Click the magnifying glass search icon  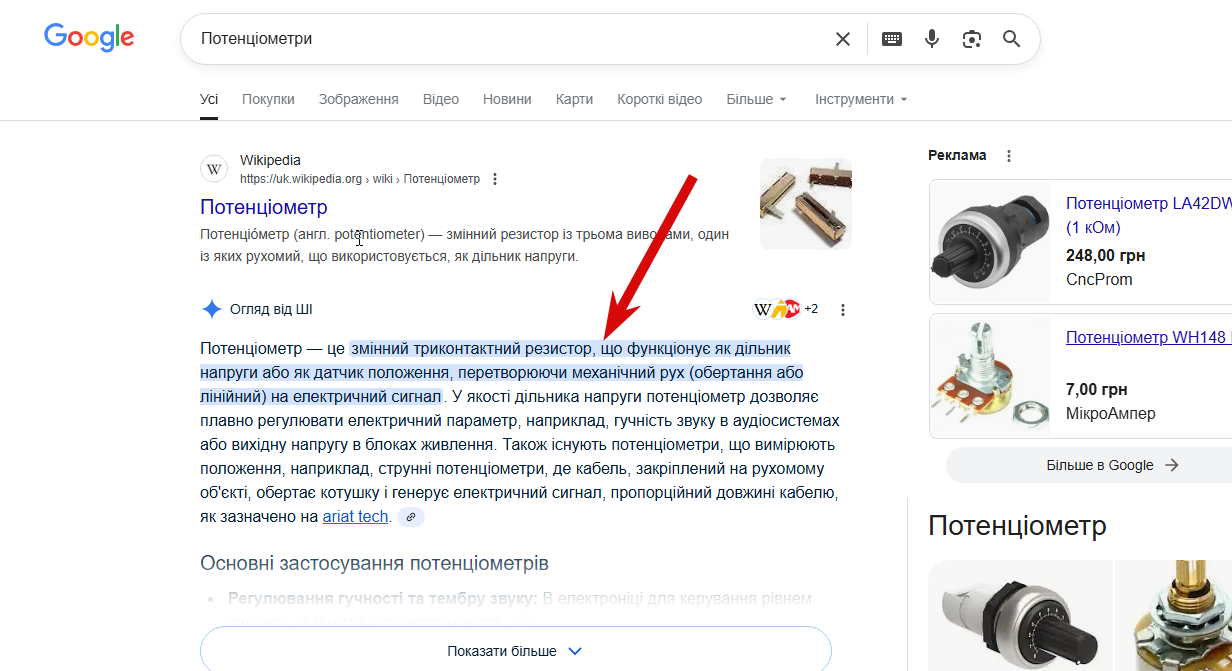[1011, 39]
